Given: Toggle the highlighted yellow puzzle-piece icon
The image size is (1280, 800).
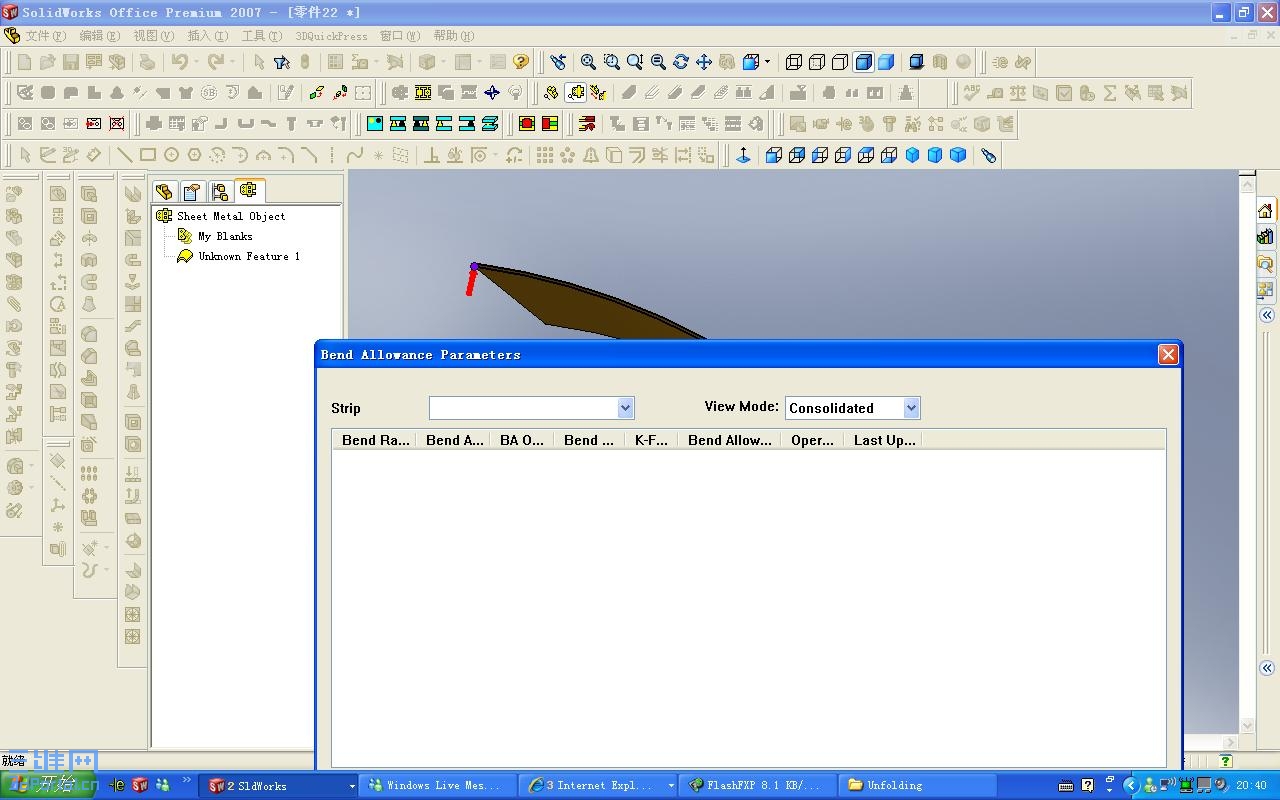Looking at the screenshot, I should (x=575, y=93).
